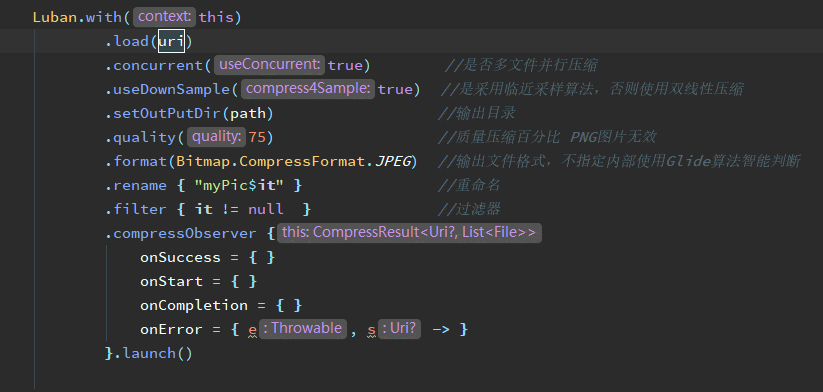
Task: Click the comment '//重命名'
Action: point(469,186)
